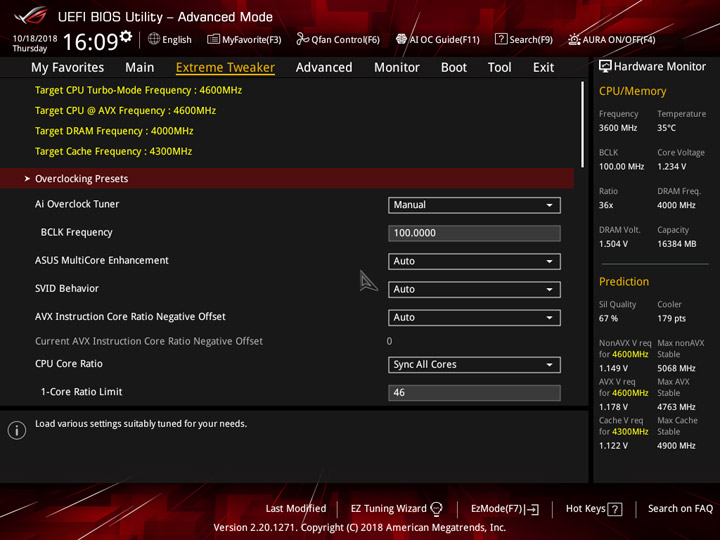Open Hot Keys help

click(x=594, y=509)
